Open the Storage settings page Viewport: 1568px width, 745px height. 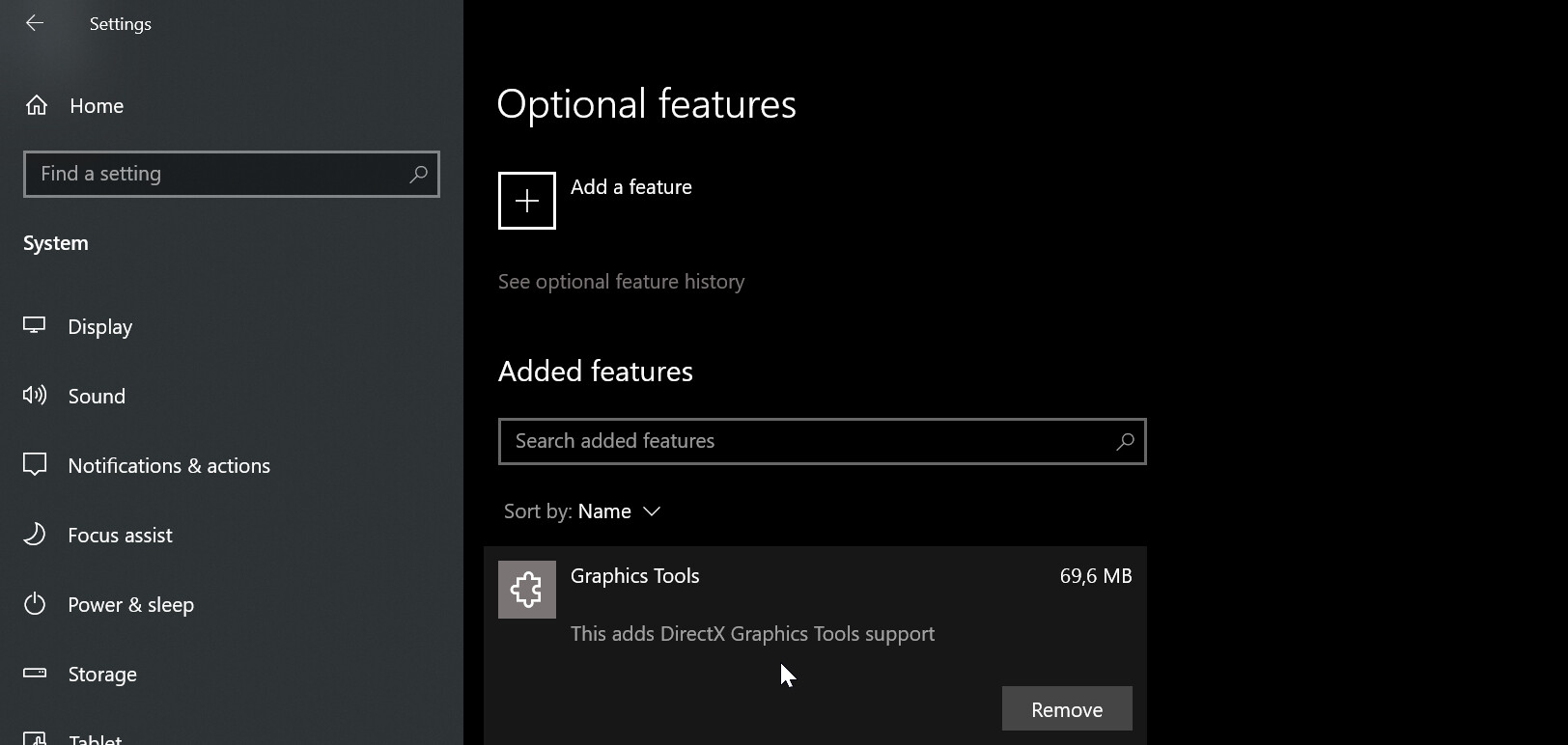pos(102,674)
